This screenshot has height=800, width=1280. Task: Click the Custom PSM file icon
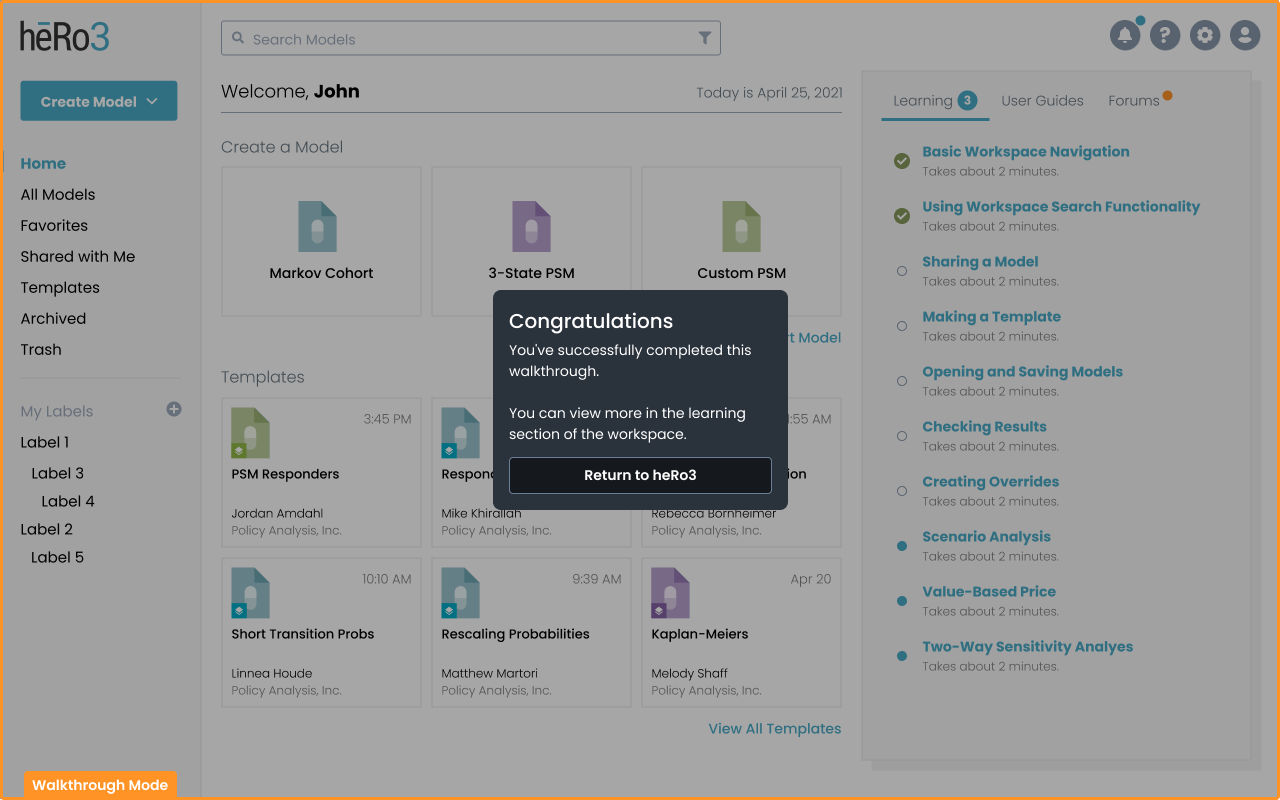point(741,226)
